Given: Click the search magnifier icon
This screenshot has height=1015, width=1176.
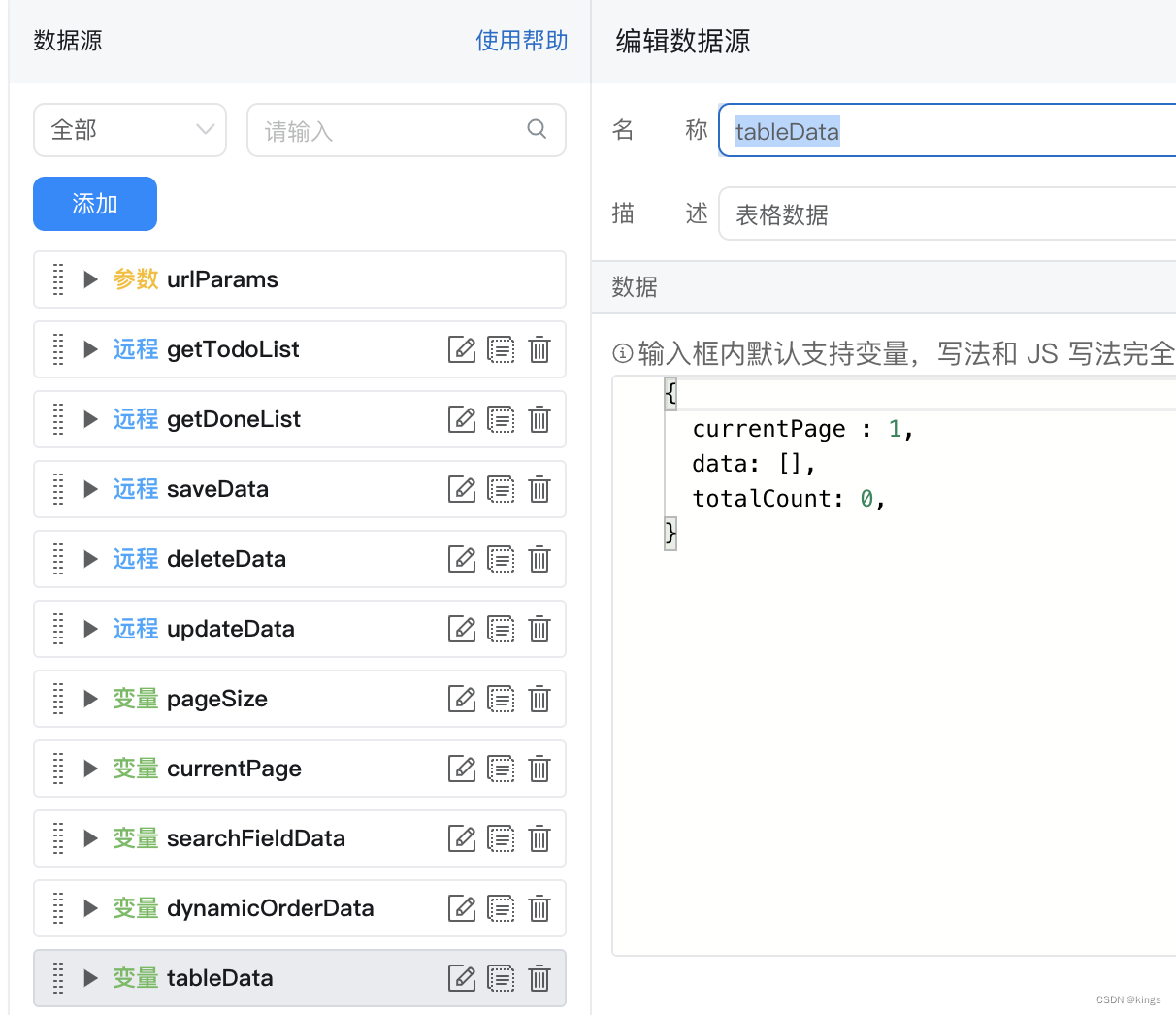Looking at the screenshot, I should click(537, 129).
